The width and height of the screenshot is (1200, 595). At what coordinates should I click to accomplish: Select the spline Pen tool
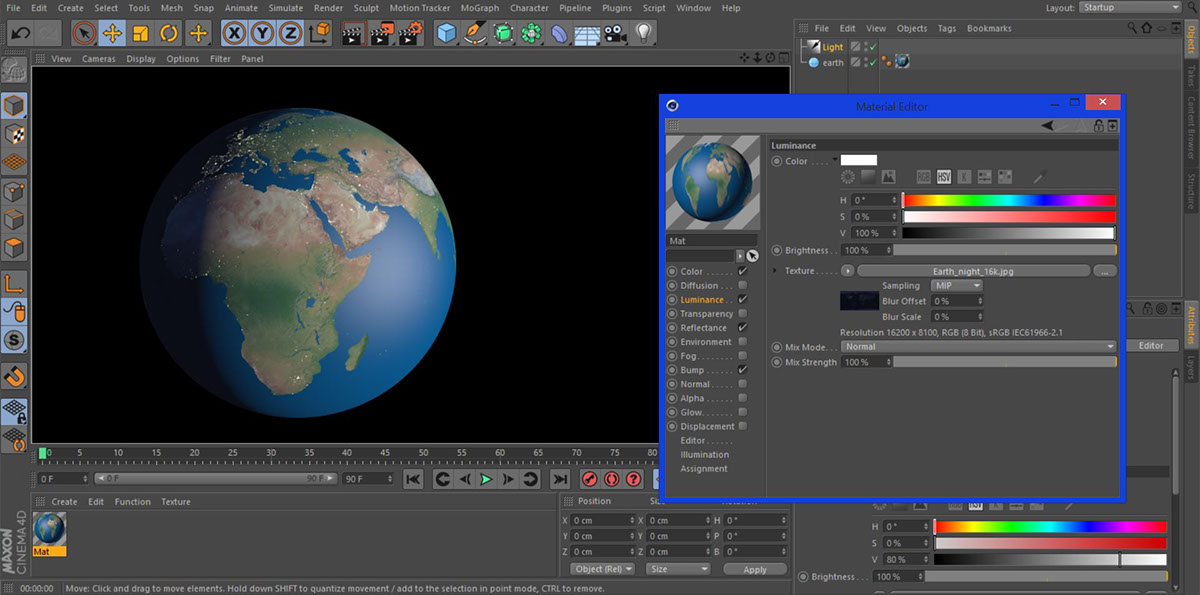pyautogui.click(x=474, y=33)
